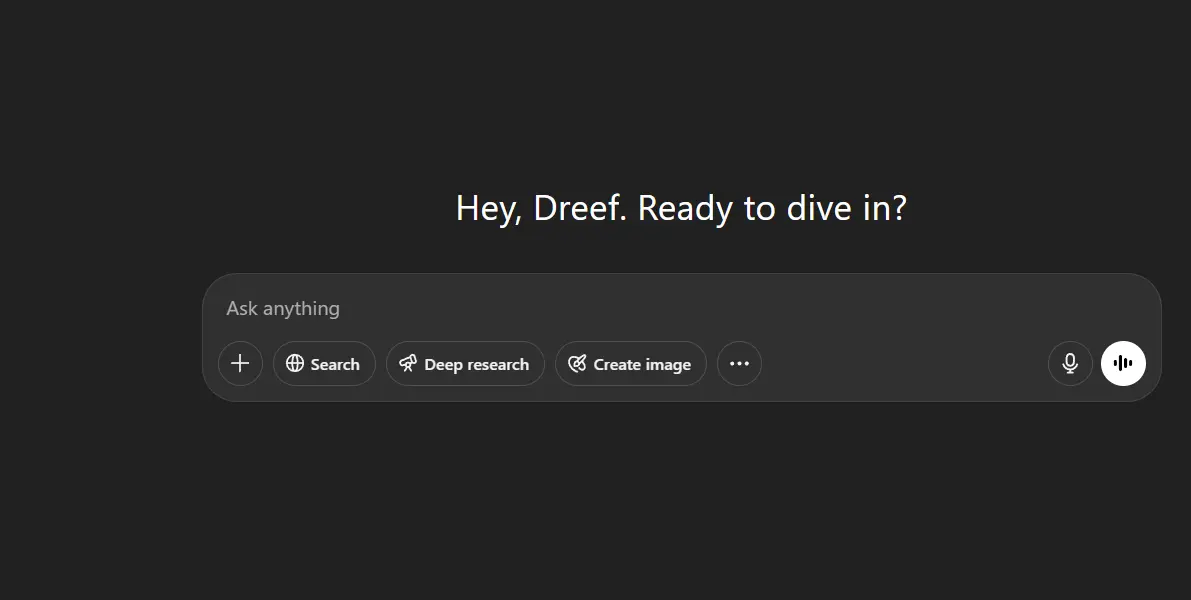Viewport: 1191px width, 600px height.
Task: Start dictation with the microphone icon
Action: point(1070,364)
